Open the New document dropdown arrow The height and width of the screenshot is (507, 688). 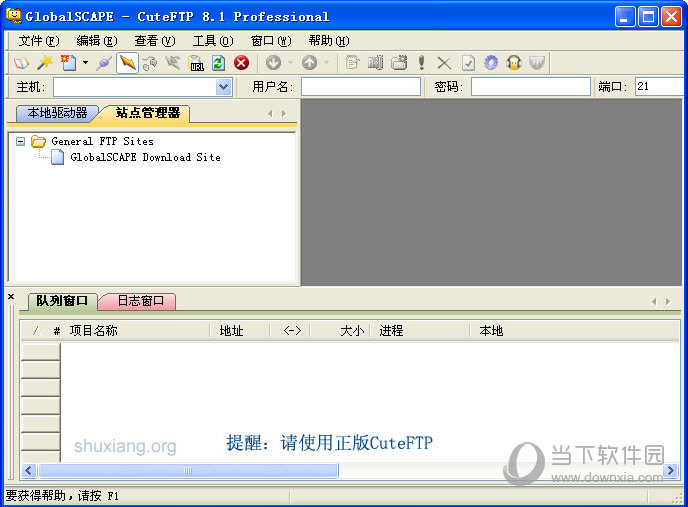click(85, 63)
